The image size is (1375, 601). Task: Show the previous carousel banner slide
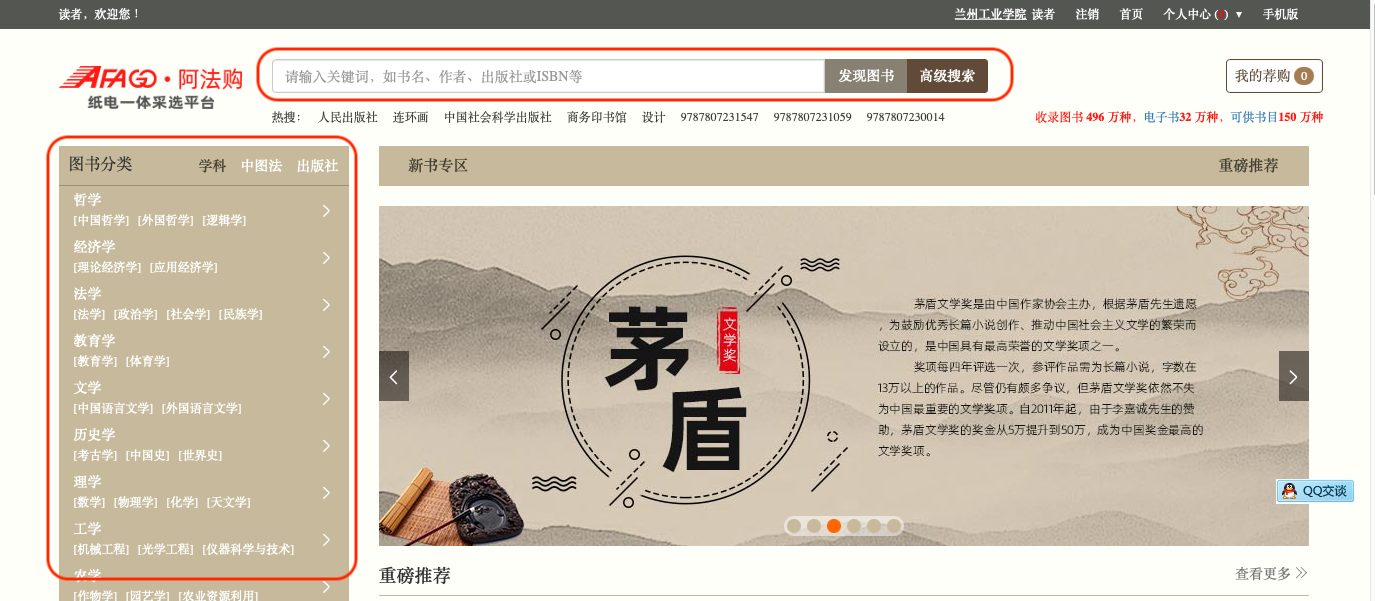(x=394, y=376)
